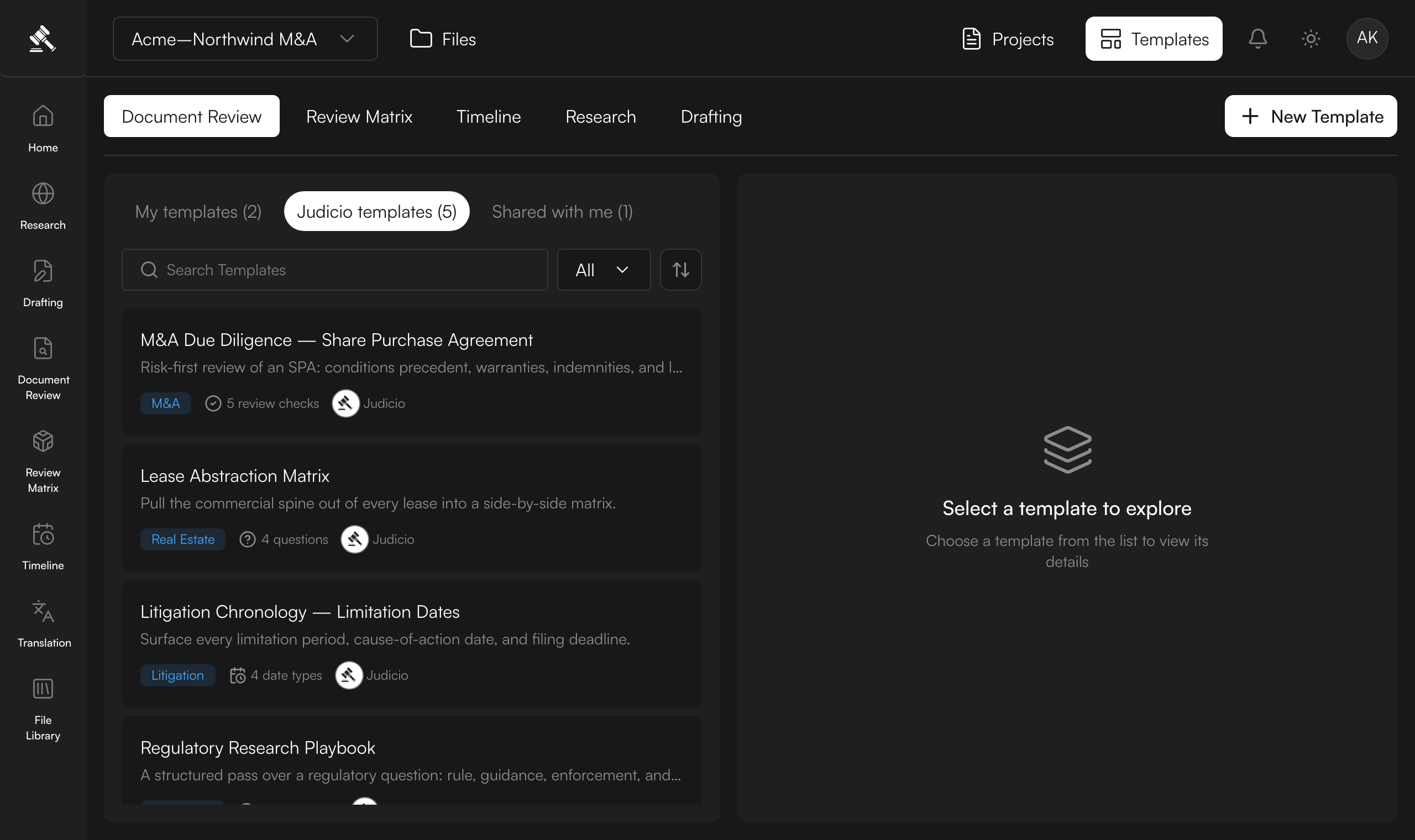1415x840 pixels.
Task: Switch to the Research tab
Action: coord(600,116)
